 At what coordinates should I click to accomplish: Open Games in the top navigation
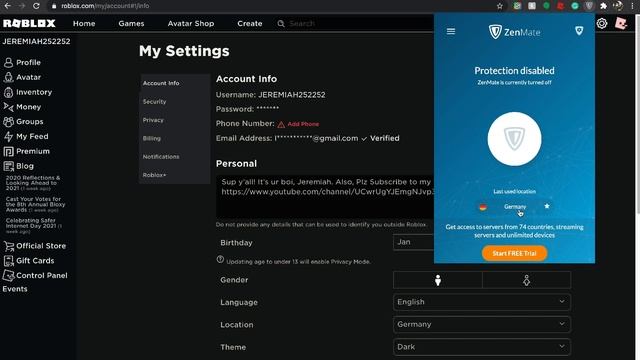(x=131, y=24)
